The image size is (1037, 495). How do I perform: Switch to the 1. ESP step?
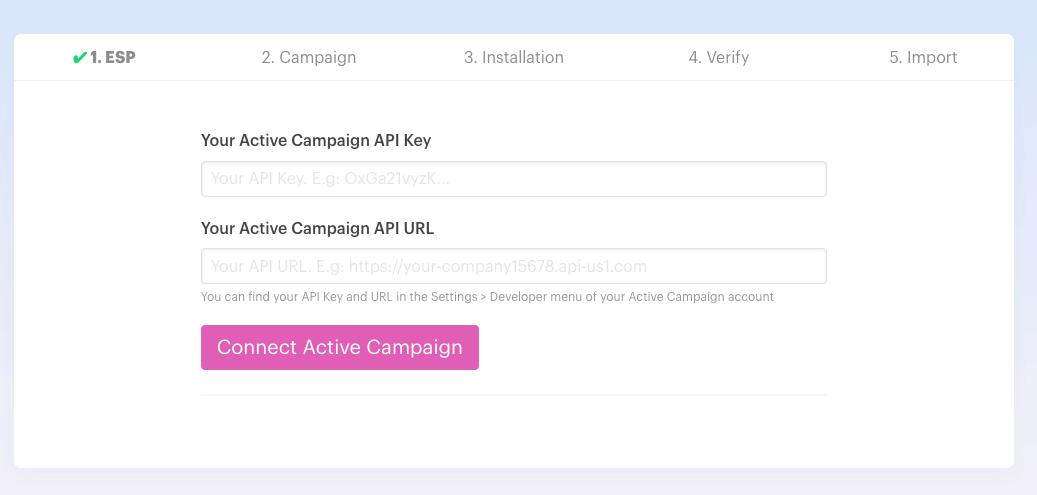(x=112, y=58)
